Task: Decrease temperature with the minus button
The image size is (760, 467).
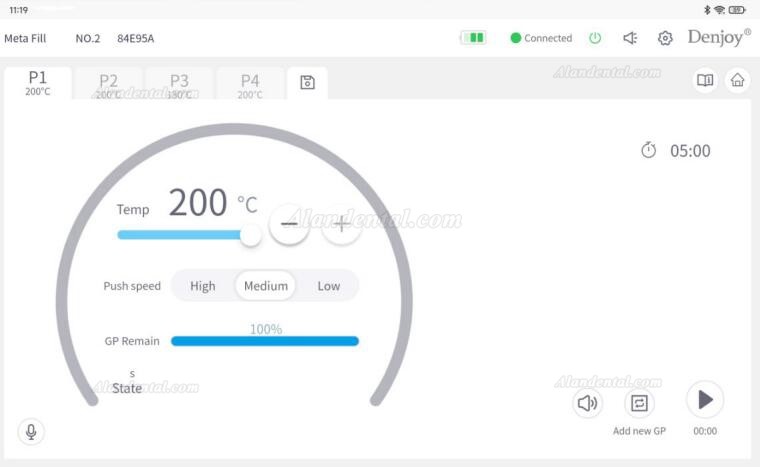Action: 289,224
